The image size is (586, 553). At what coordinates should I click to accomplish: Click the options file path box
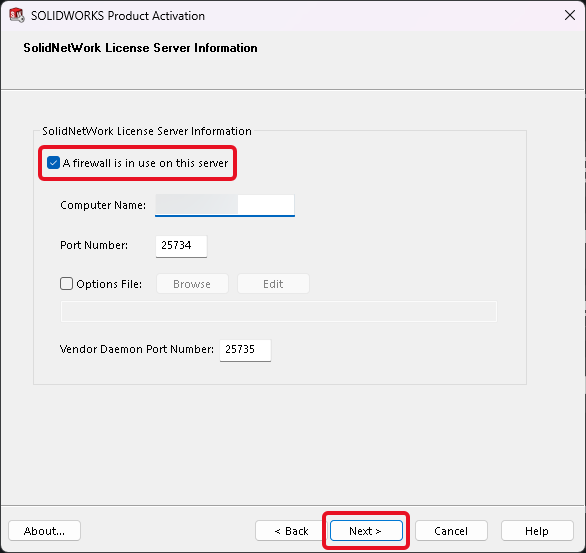click(x=279, y=311)
